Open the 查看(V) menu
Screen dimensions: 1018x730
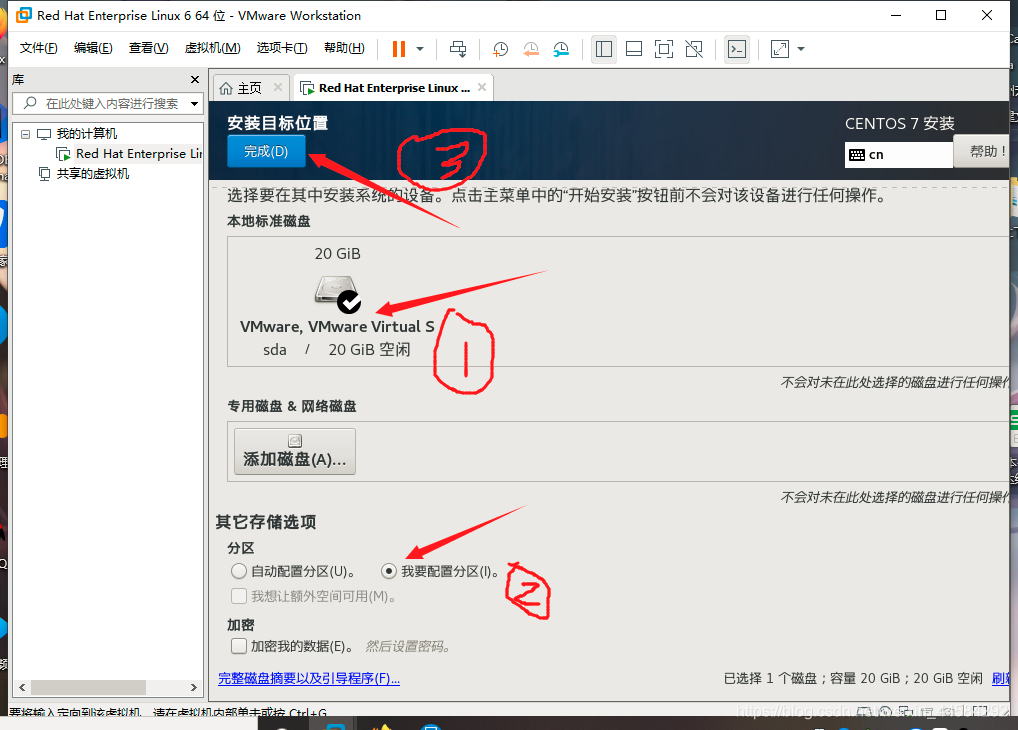pos(148,48)
